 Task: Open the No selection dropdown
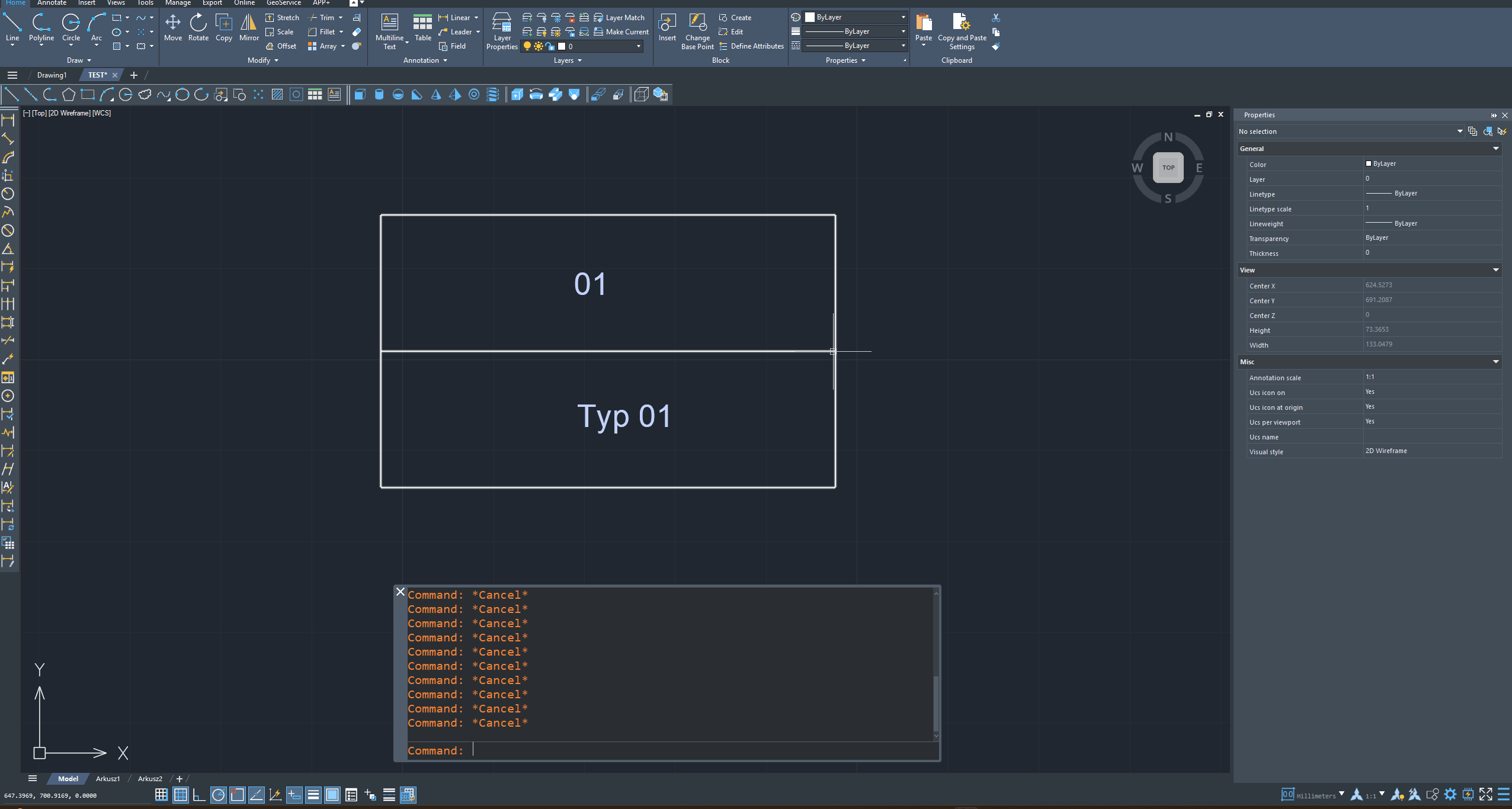(1350, 131)
